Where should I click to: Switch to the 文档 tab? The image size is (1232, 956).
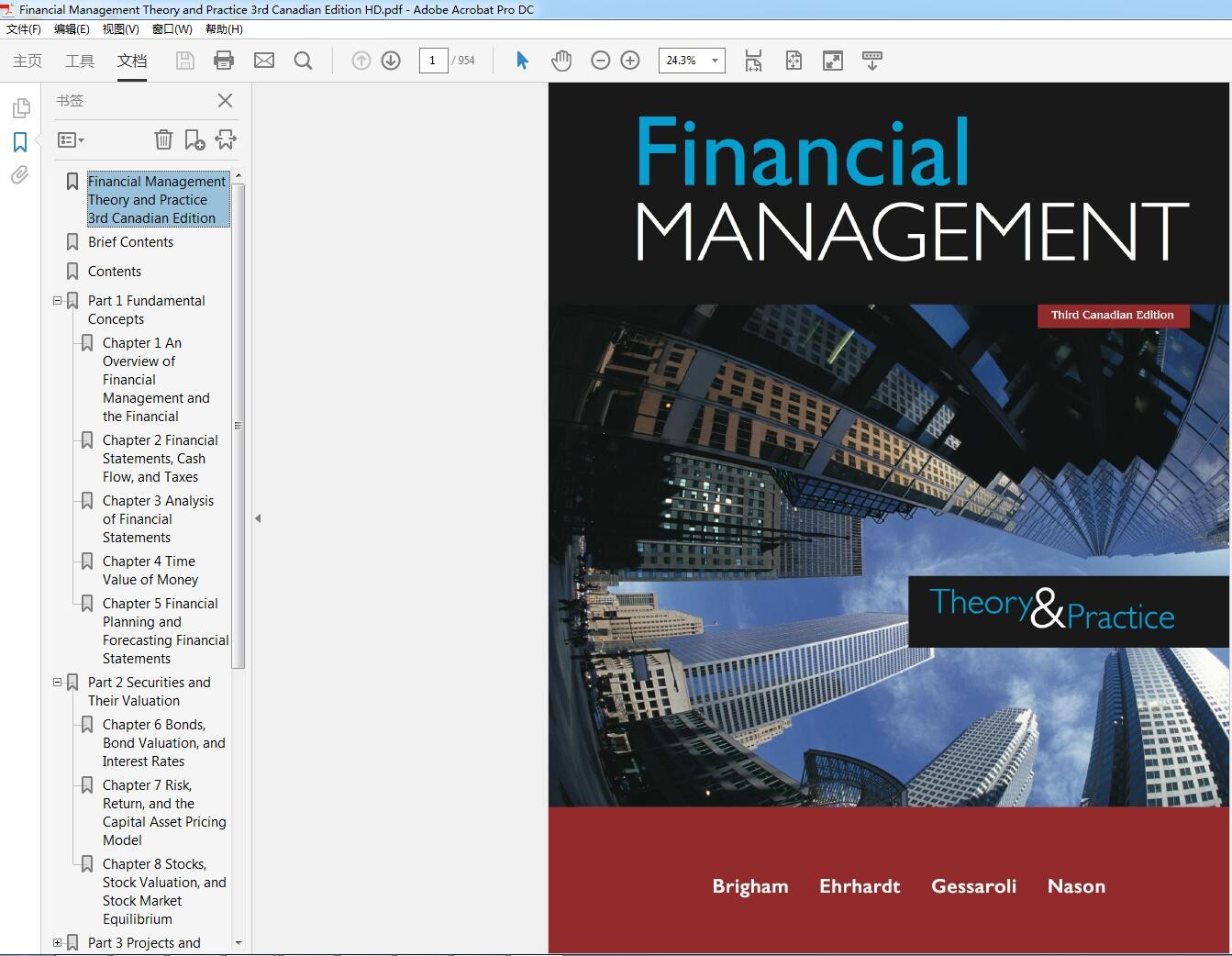click(x=132, y=61)
